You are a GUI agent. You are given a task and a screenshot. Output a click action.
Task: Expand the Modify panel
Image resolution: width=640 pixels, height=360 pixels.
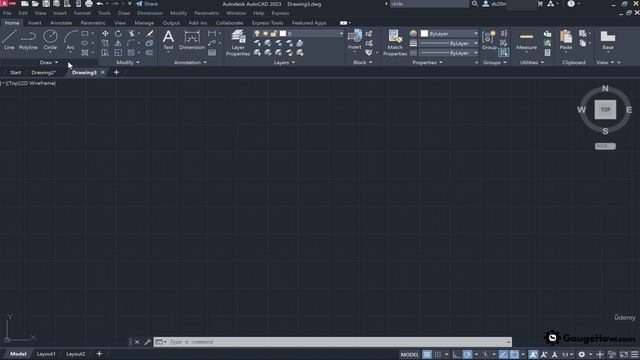pyautogui.click(x=128, y=62)
